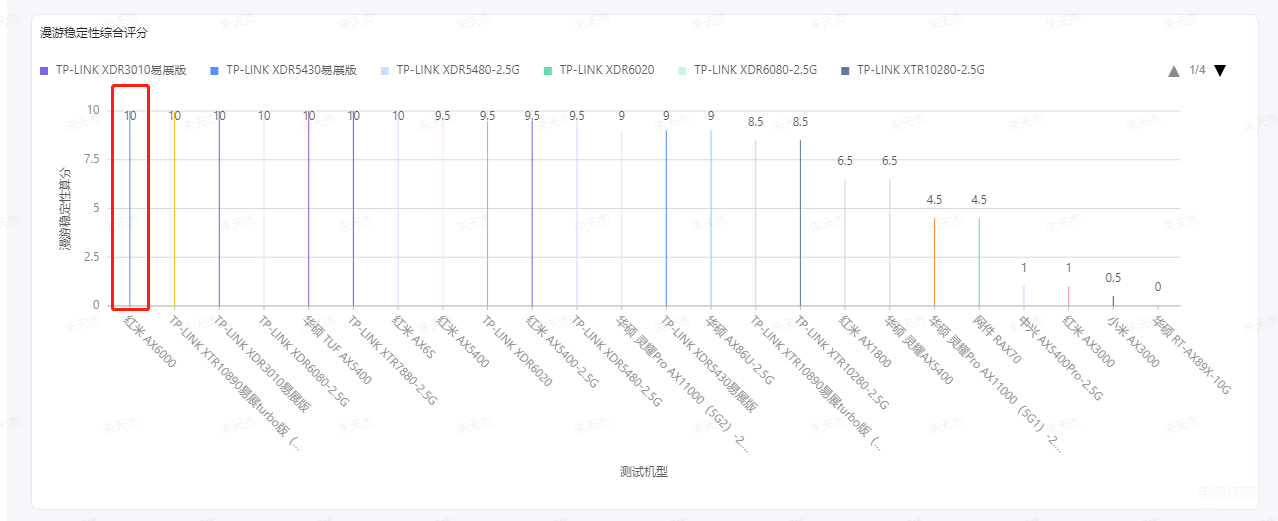Viewport: 1278px width, 521px height.
Task: Select the 红米 AX5400-2.5G bar
Action: [532, 212]
